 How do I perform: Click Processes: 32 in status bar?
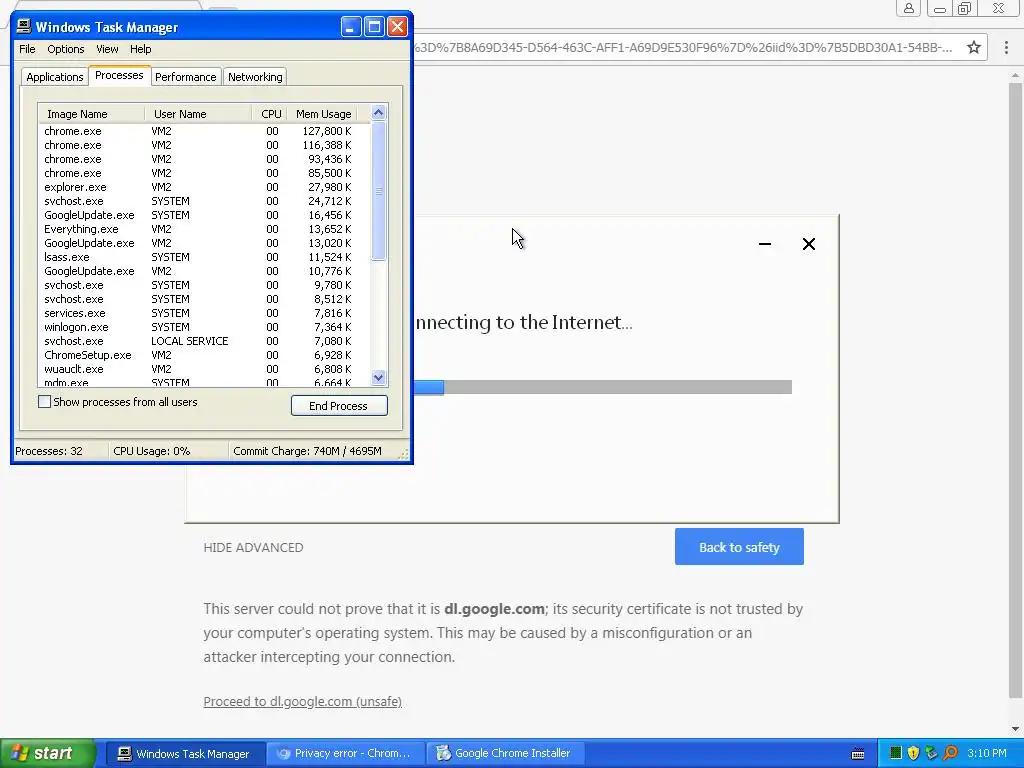(x=49, y=451)
